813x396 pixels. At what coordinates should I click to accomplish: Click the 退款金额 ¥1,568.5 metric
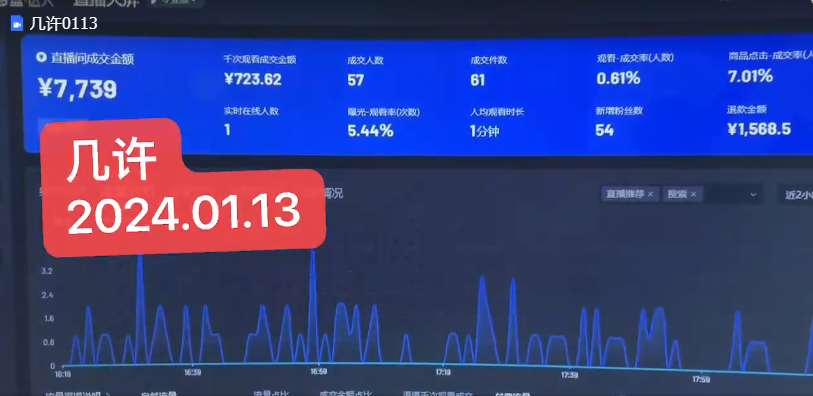click(x=759, y=120)
